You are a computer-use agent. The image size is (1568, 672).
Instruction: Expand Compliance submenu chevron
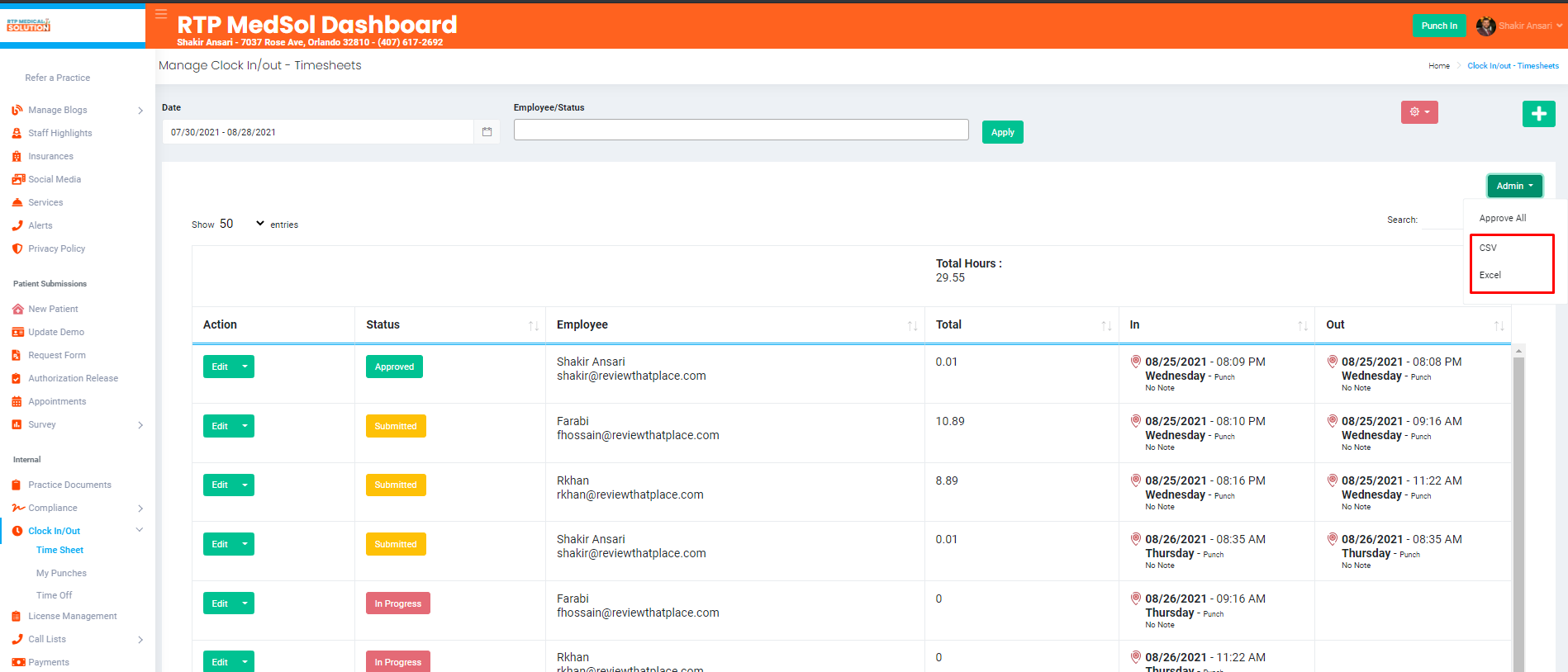(x=140, y=509)
